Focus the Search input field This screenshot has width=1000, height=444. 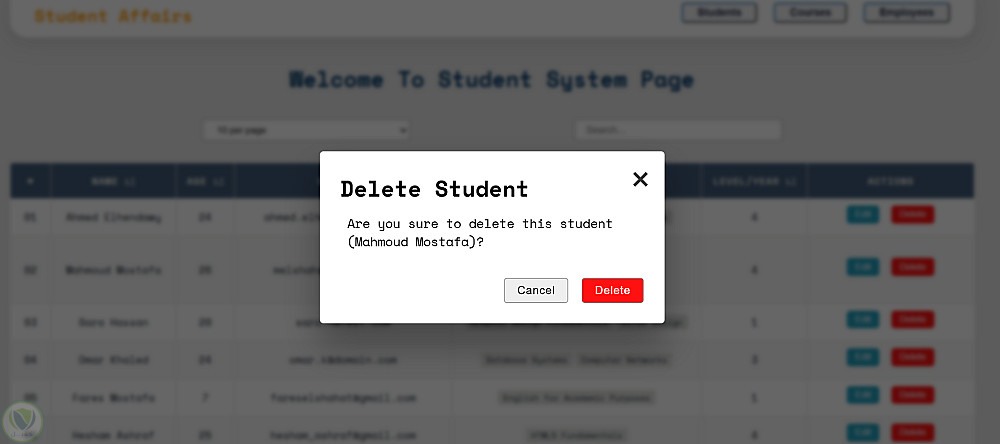coord(678,130)
